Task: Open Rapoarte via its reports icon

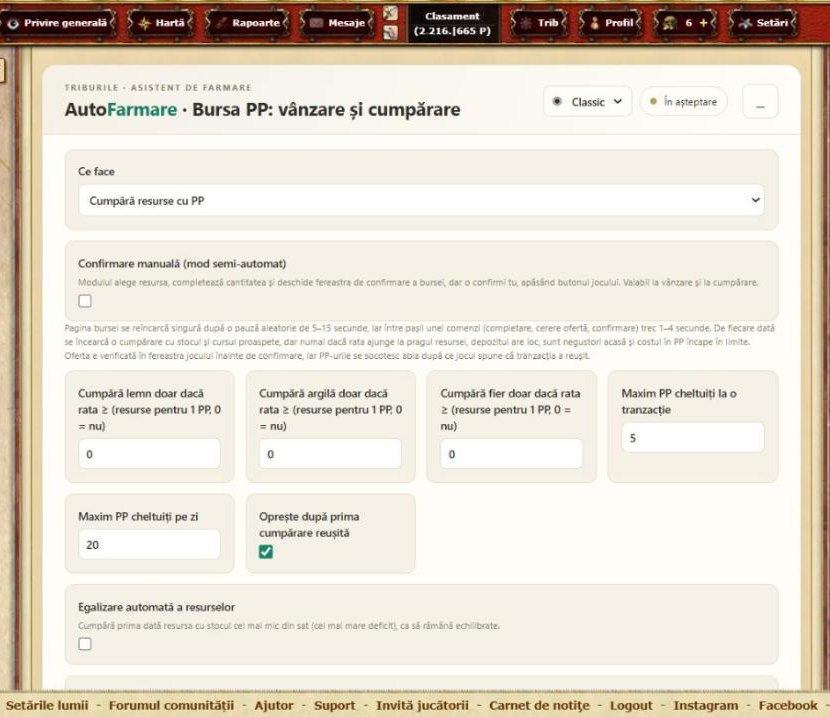Action: point(221,23)
